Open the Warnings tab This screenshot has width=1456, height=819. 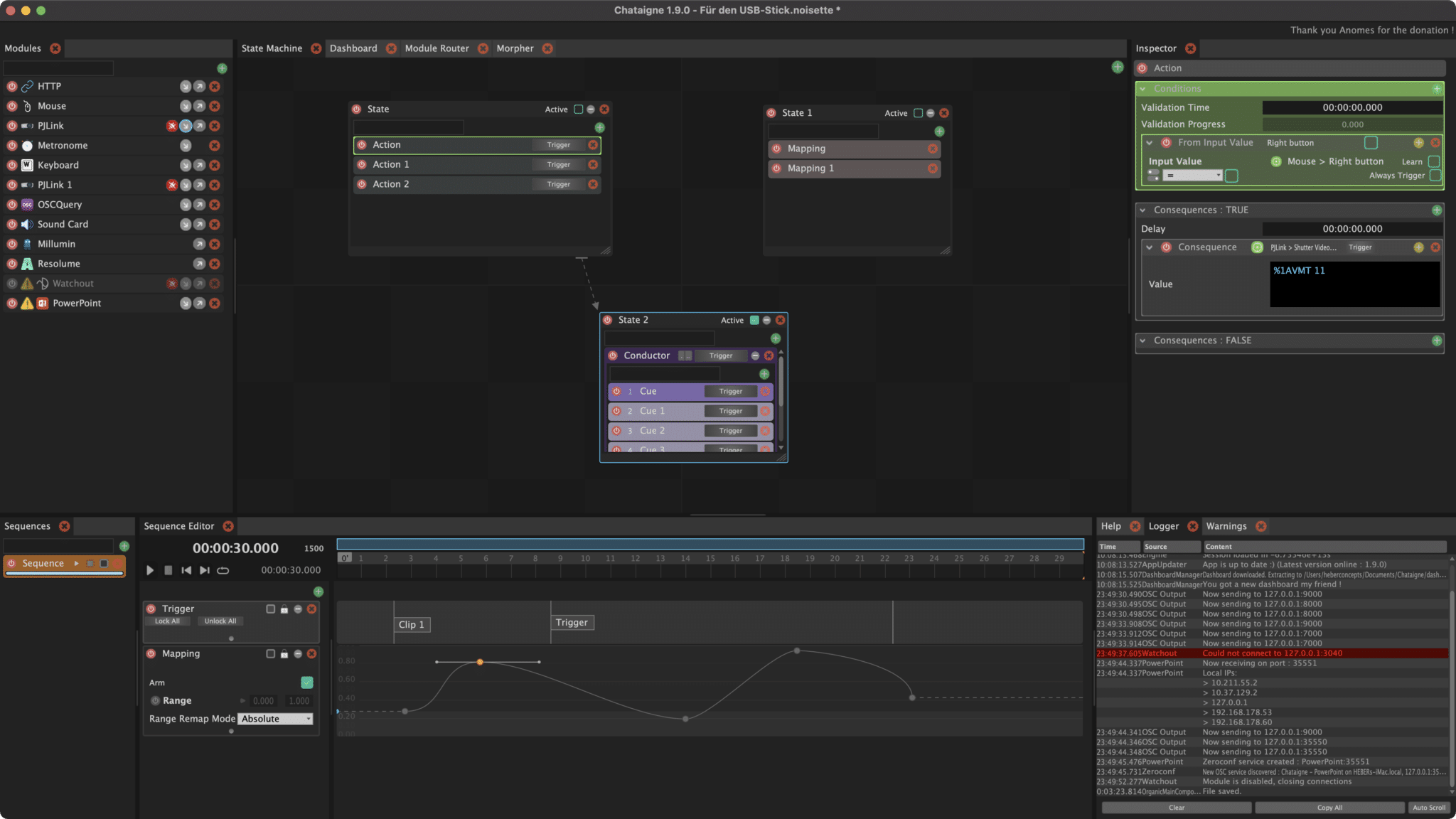pos(1226,526)
